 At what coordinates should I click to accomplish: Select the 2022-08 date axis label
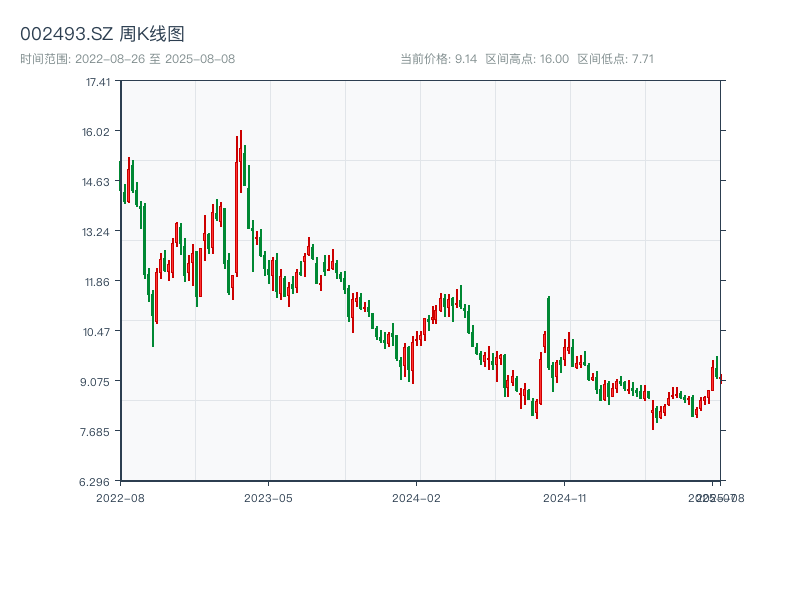coord(120,497)
